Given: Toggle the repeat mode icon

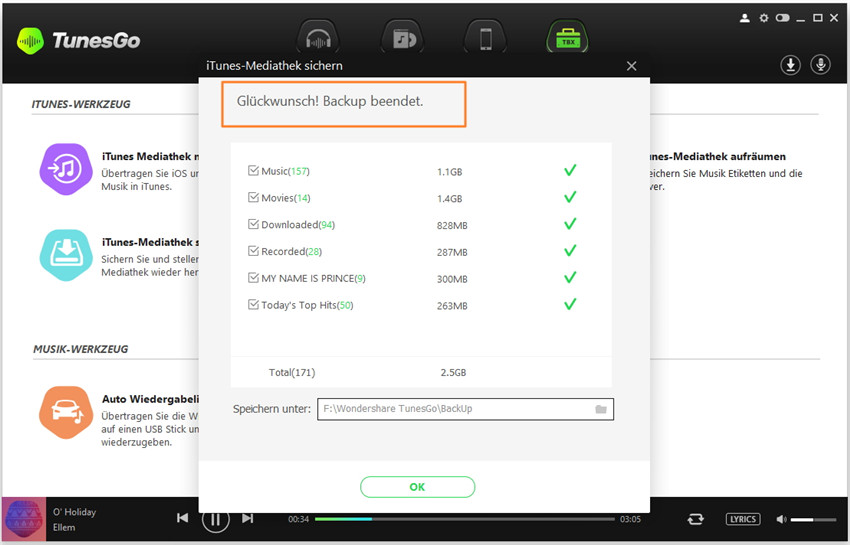Looking at the screenshot, I should pos(696,519).
